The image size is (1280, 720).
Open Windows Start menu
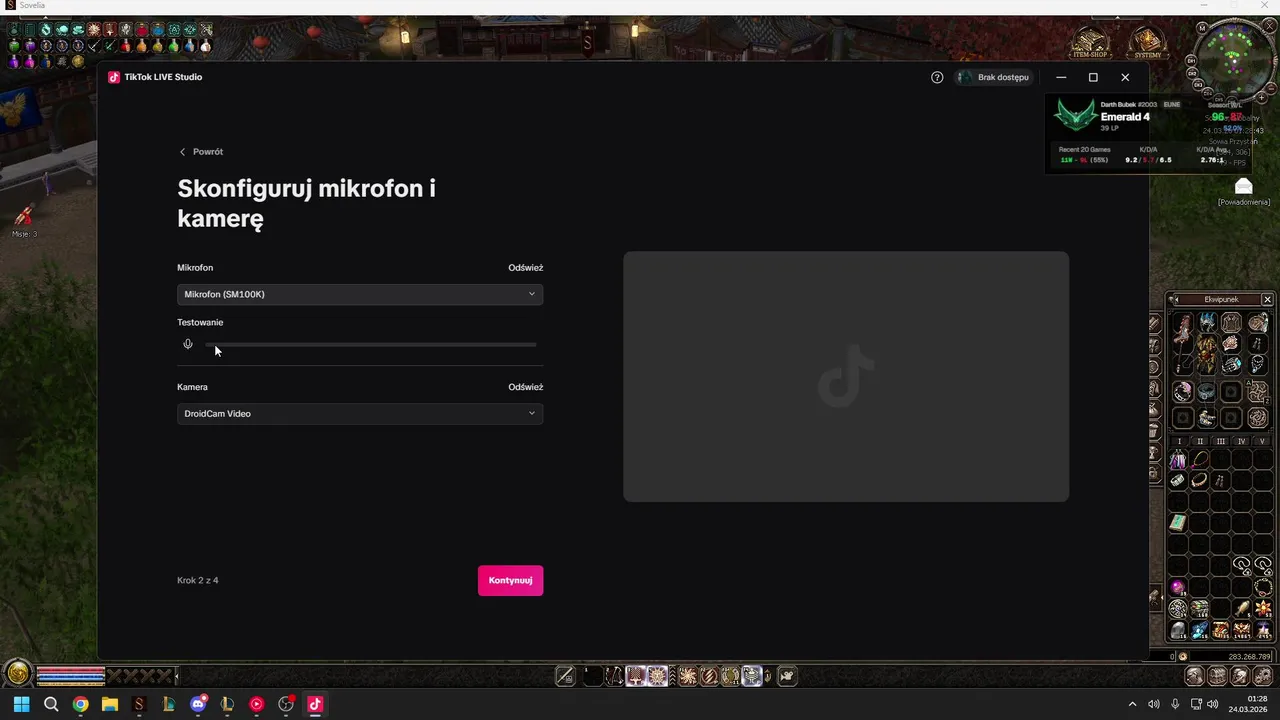[21, 704]
